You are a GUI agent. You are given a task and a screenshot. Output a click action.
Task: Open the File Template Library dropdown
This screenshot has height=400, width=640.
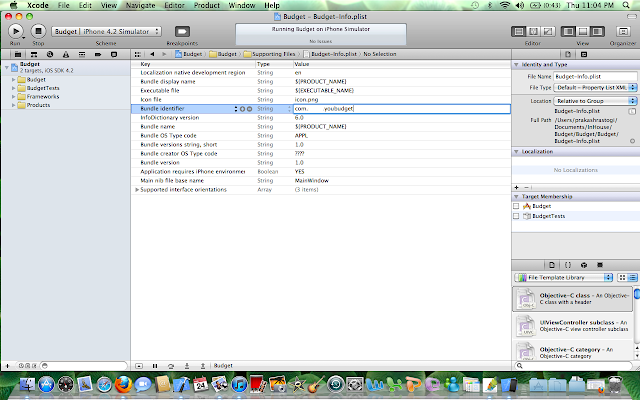(x=564, y=278)
